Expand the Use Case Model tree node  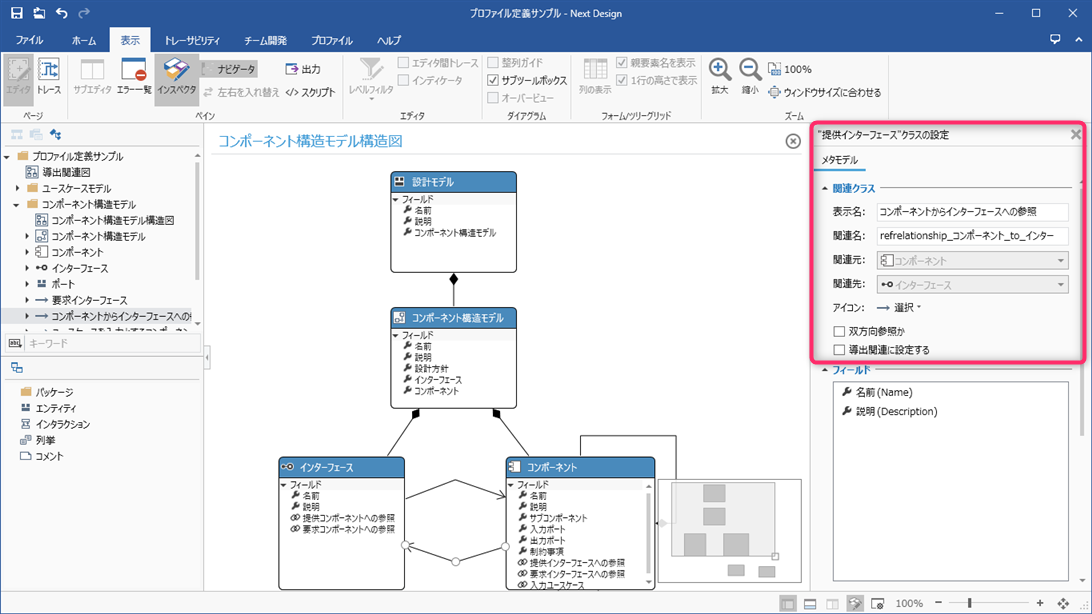tap(18, 188)
